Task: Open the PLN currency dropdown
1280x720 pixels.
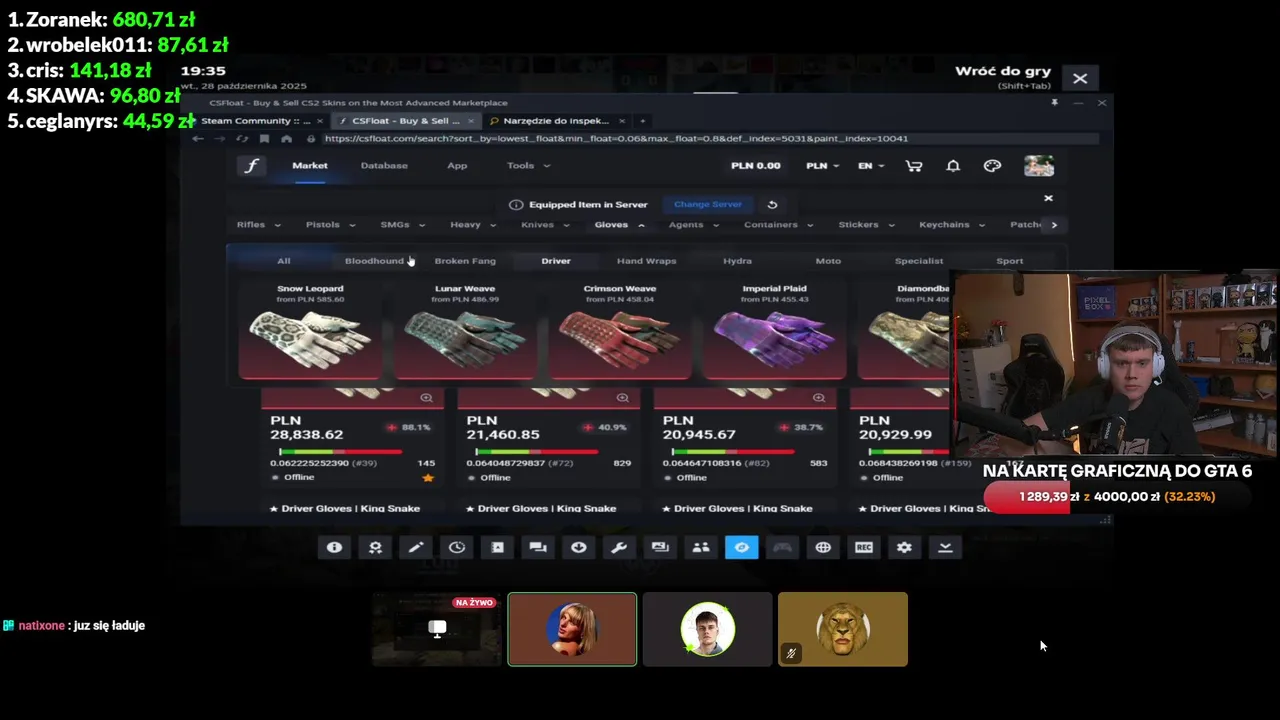Action: (x=823, y=166)
